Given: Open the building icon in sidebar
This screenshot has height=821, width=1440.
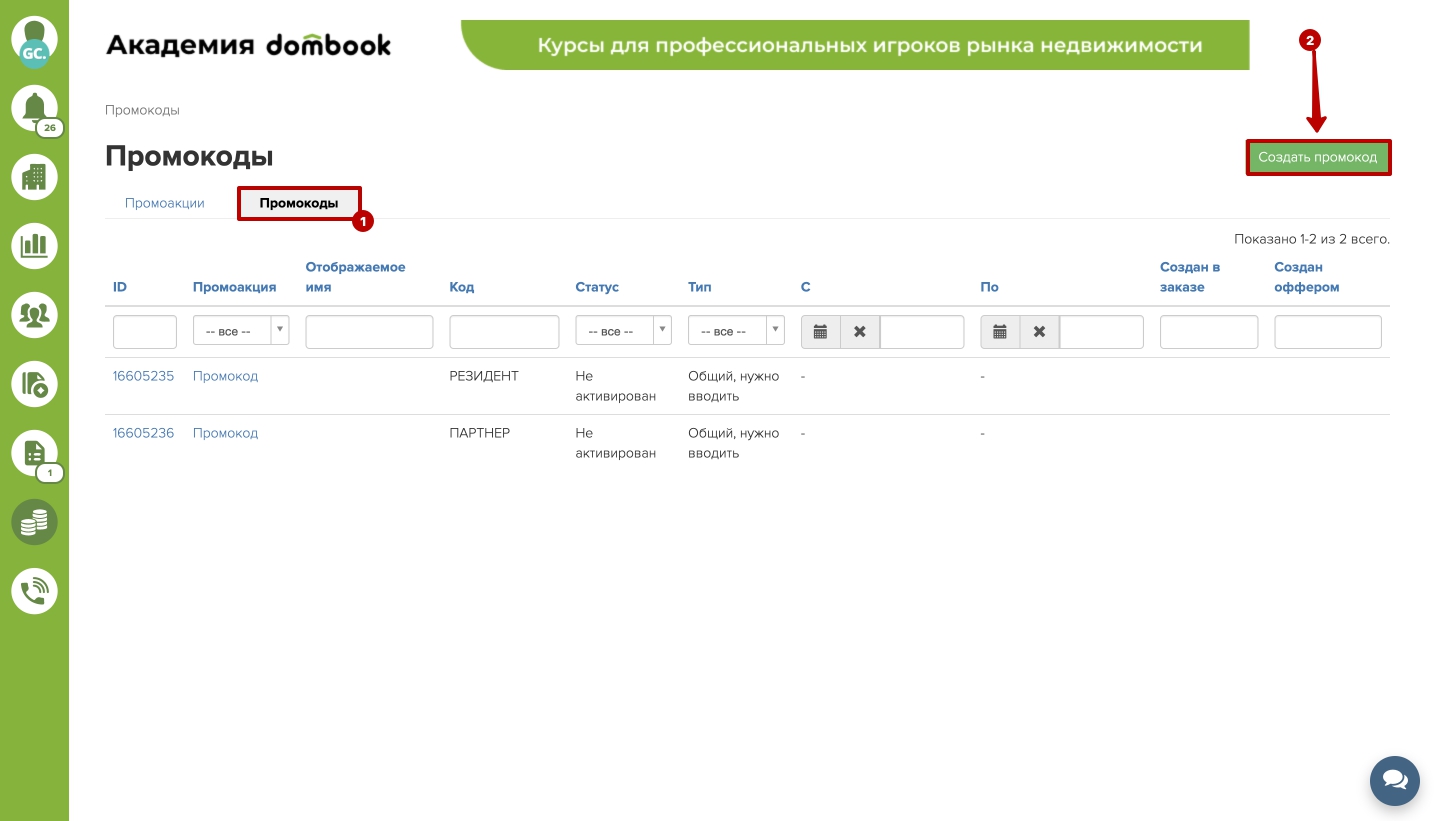Looking at the screenshot, I should click(34, 177).
